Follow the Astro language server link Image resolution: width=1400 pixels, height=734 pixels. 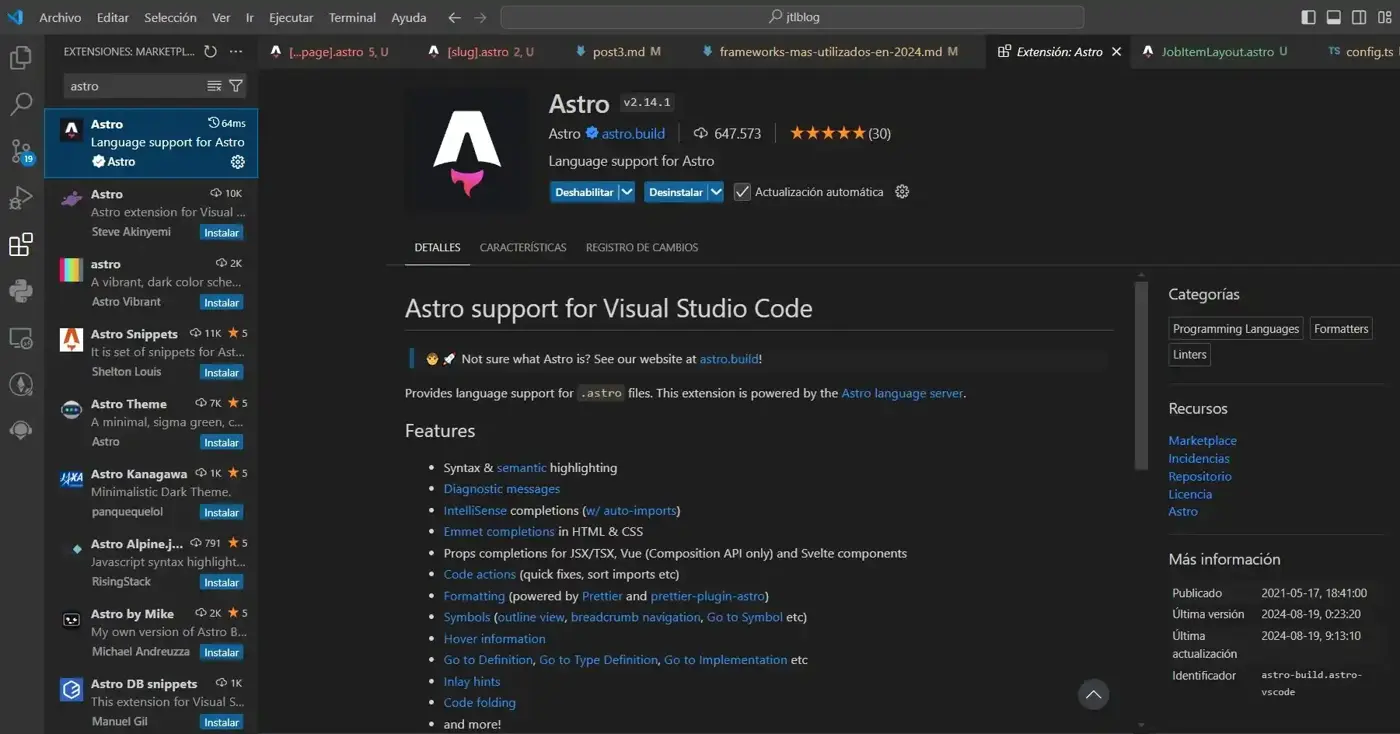click(x=902, y=394)
